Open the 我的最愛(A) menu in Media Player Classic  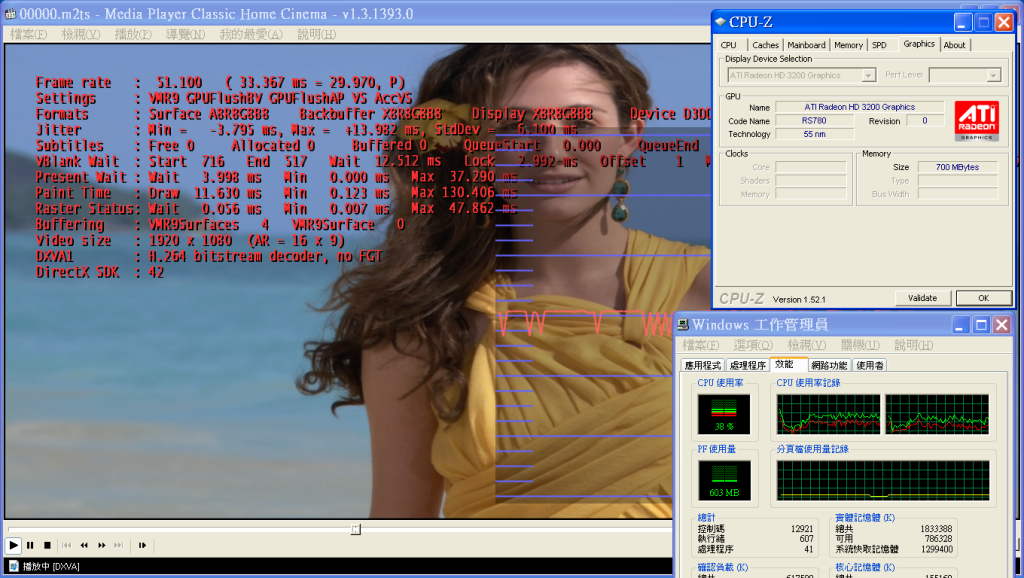pos(251,34)
